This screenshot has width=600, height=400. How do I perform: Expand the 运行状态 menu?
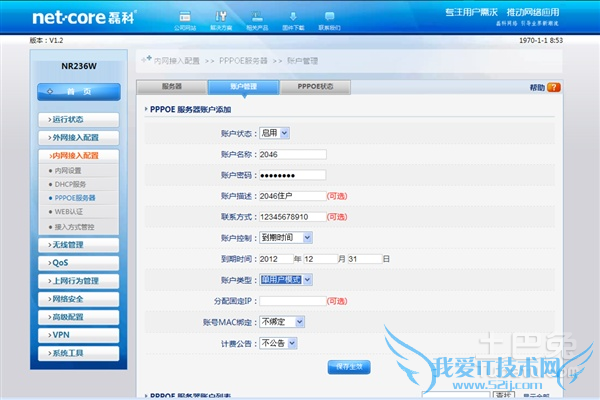tap(78, 119)
